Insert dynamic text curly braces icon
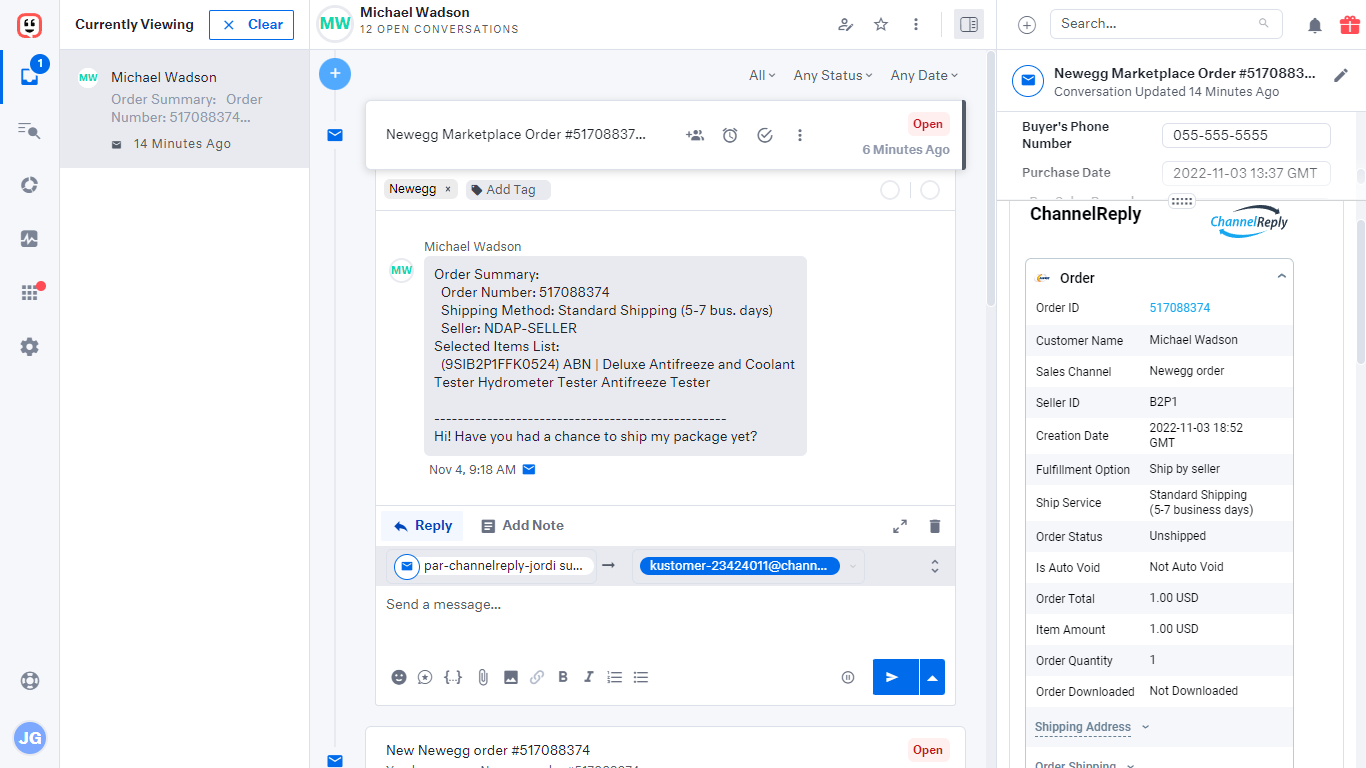The image size is (1366, 768). click(x=453, y=677)
